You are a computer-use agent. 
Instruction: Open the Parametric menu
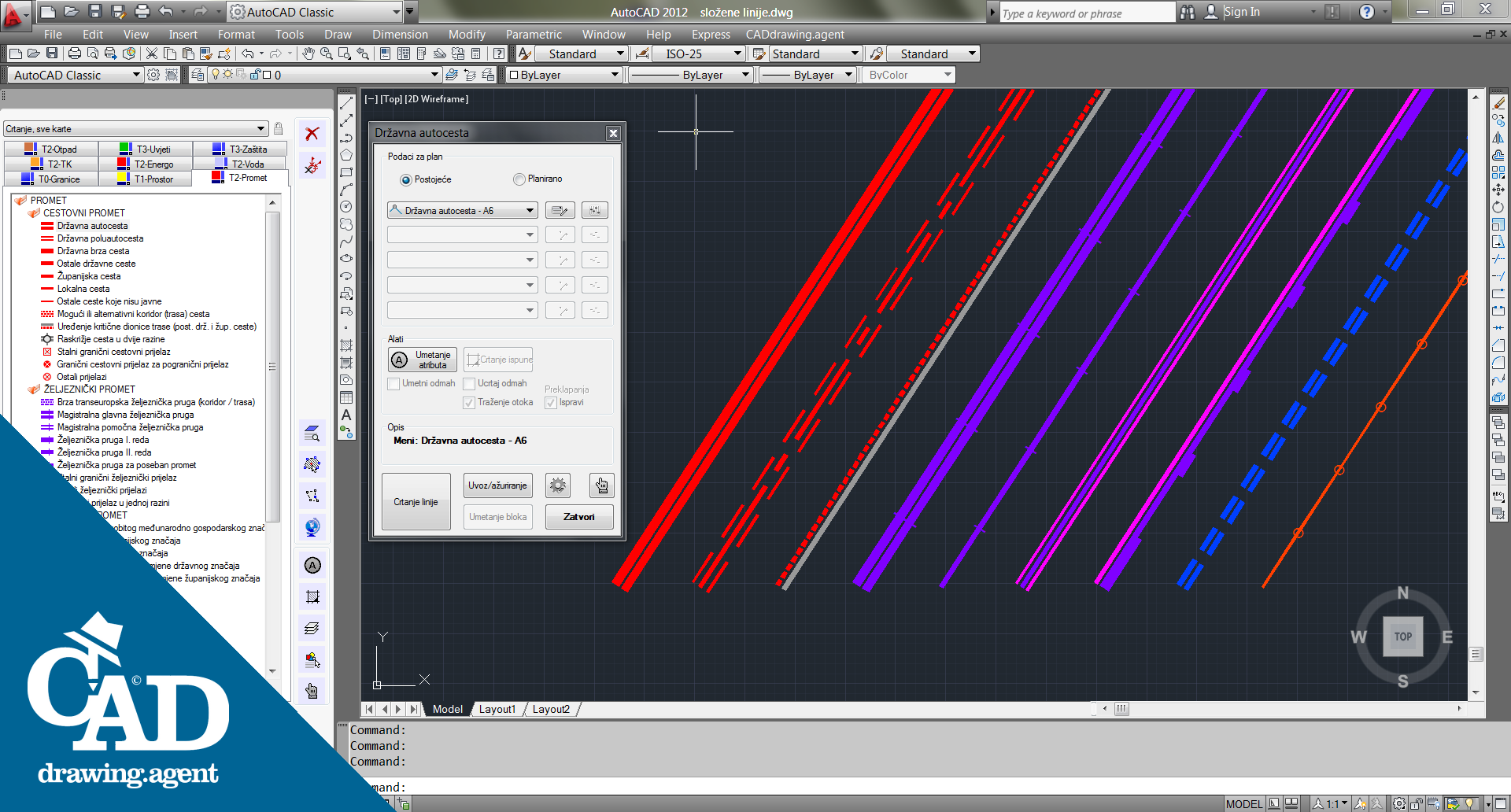534,34
